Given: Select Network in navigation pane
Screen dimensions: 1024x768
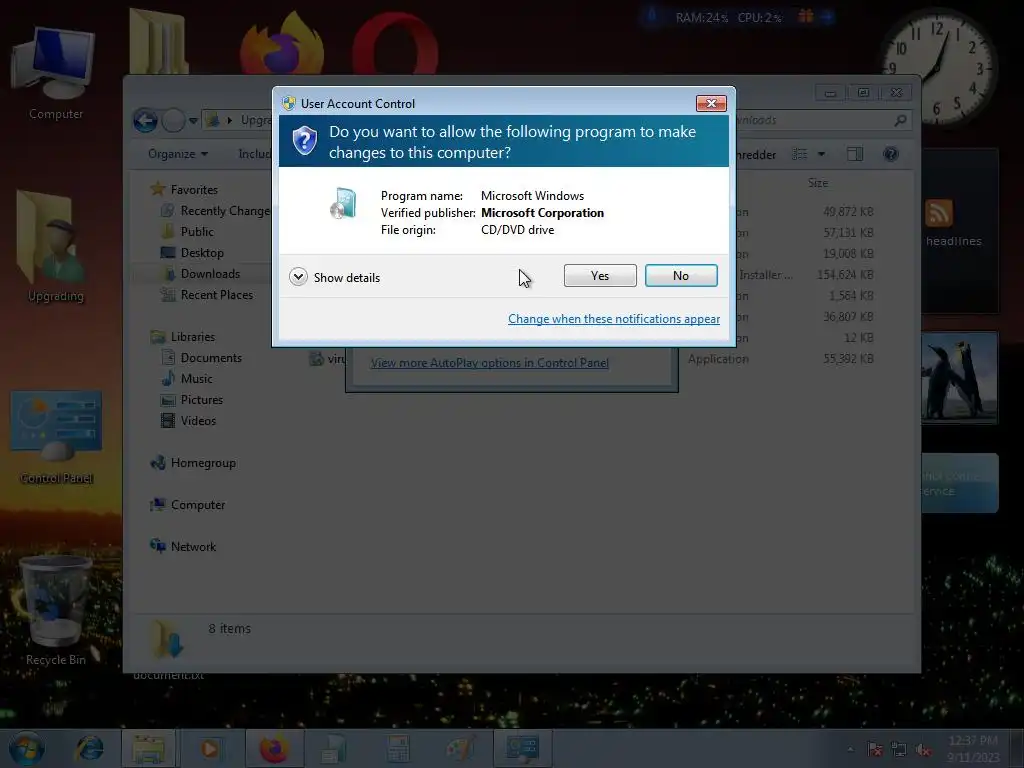Looking at the screenshot, I should [193, 547].
